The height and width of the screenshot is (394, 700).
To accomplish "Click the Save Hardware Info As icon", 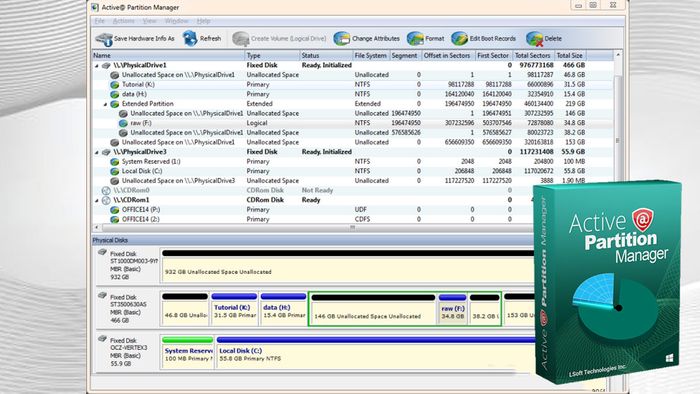I will (x=104, y=39).
